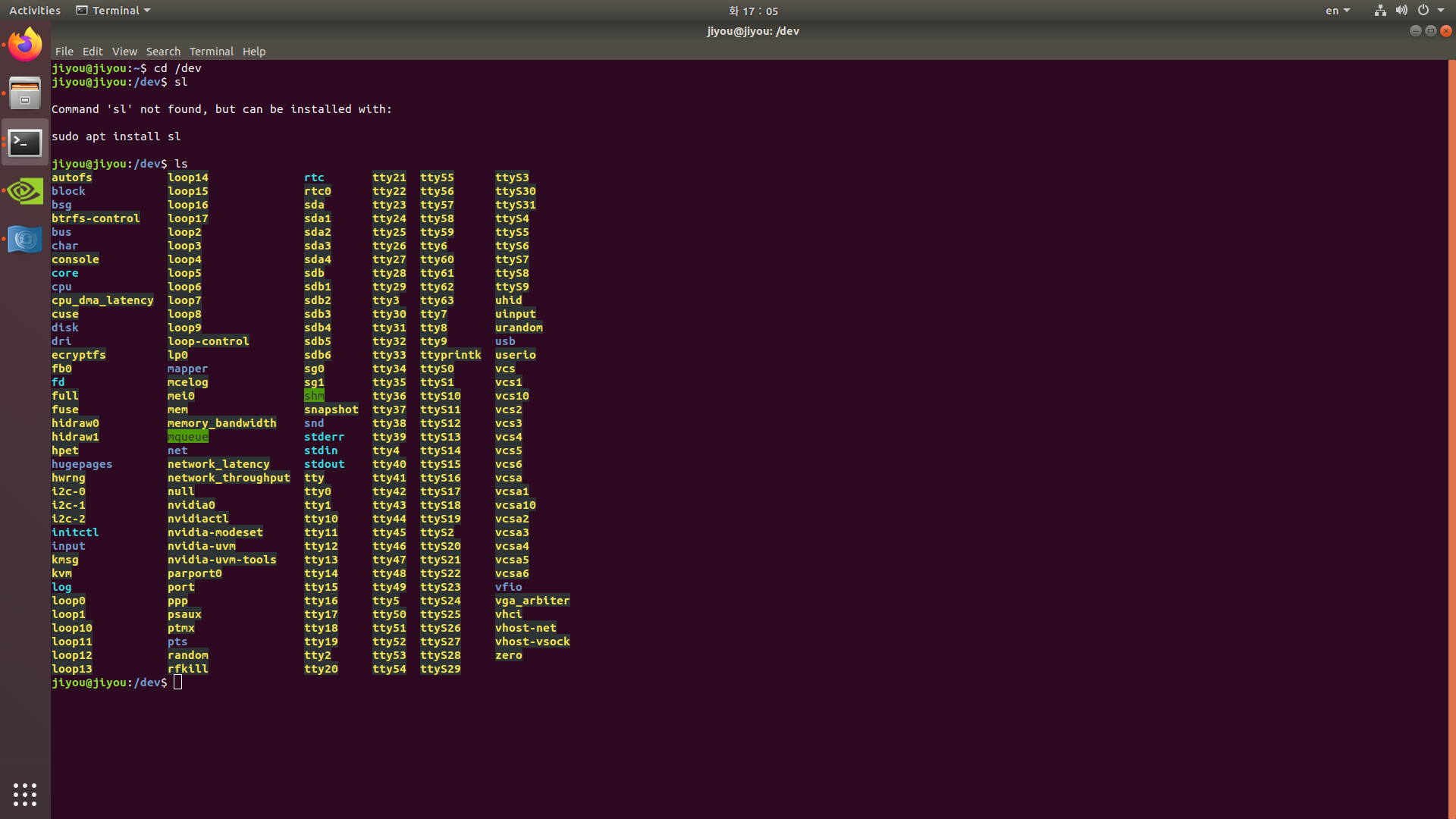Click the terminal prompt cursor area

[x=178, y=682]
